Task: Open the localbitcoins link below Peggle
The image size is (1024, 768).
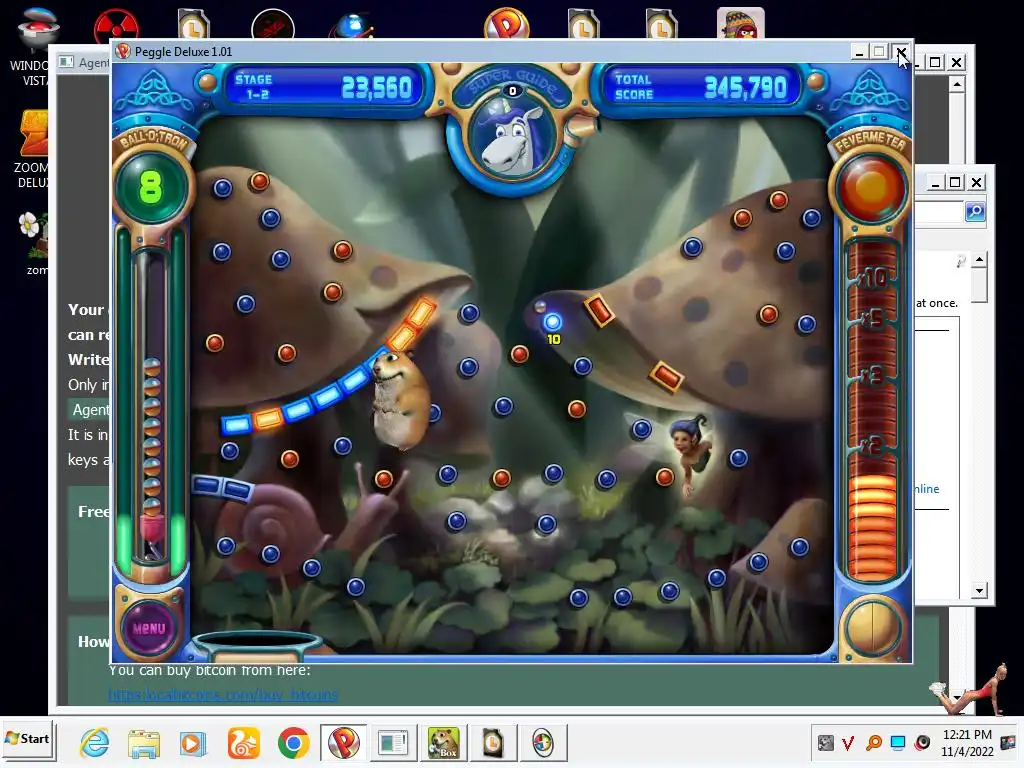Action: pos(223,695)
